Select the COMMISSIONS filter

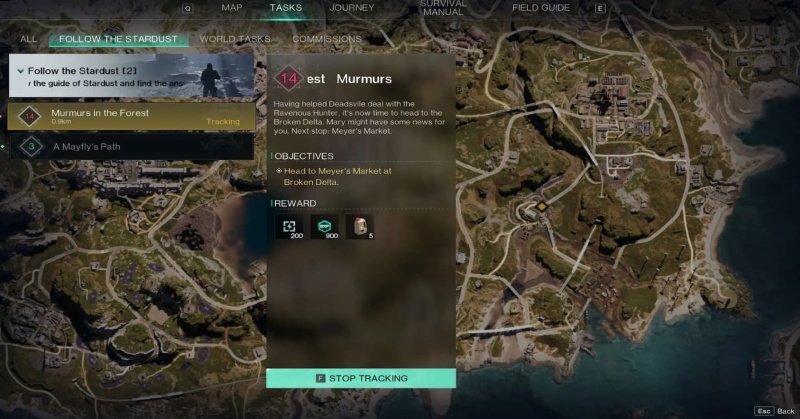click(327, 39)
